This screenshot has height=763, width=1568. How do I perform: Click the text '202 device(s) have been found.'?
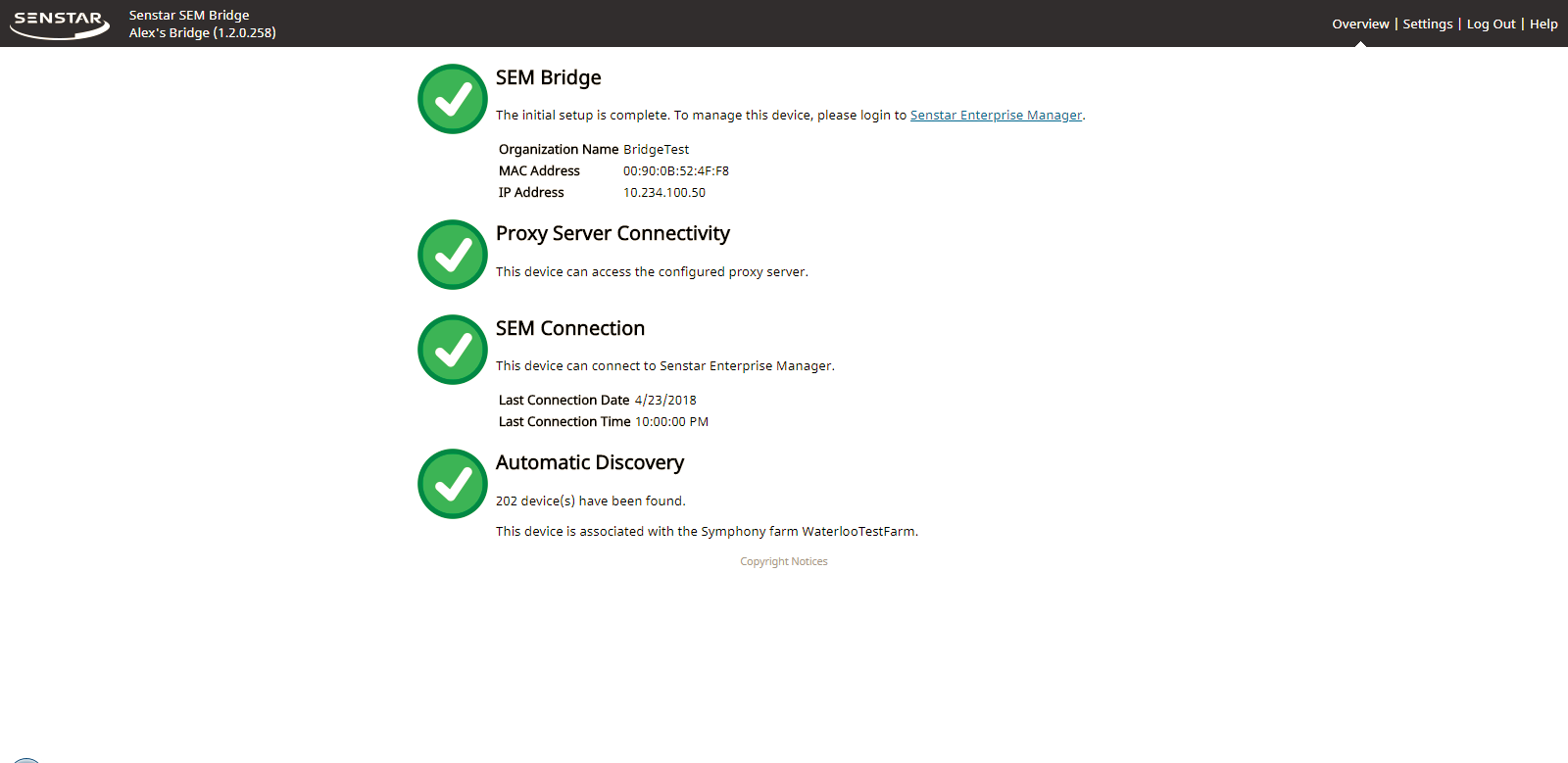[591, 501]
